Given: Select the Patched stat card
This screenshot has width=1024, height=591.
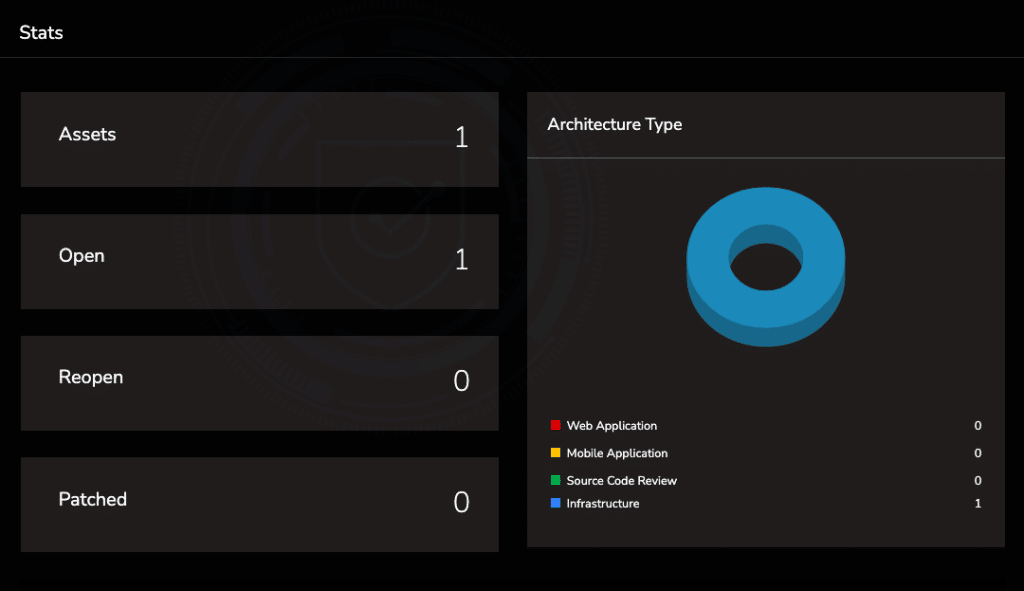Looking at the screenshot, I should click(x=259, y=505).
